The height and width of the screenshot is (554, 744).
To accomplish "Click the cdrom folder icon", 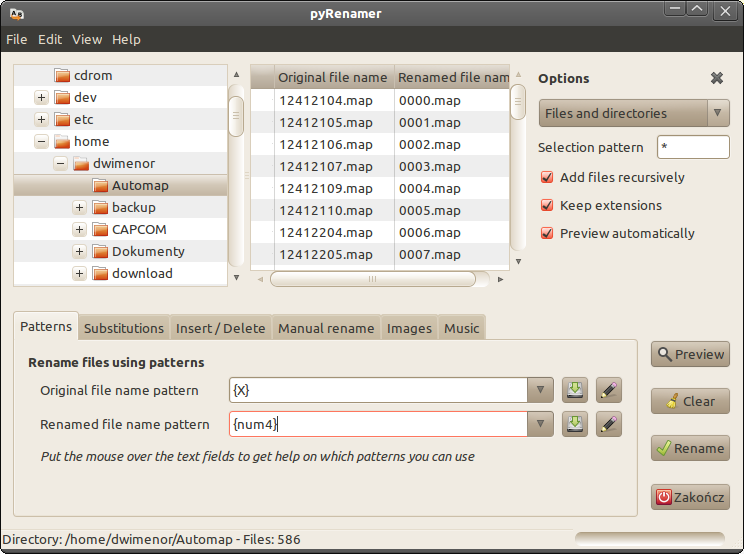I will tap(62, 75).
